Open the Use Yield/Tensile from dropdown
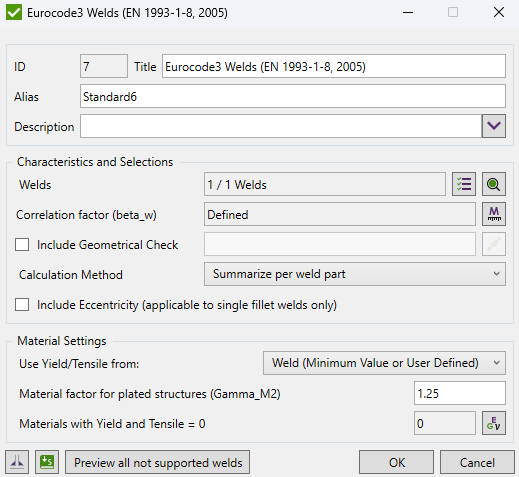 coord(384,363)
